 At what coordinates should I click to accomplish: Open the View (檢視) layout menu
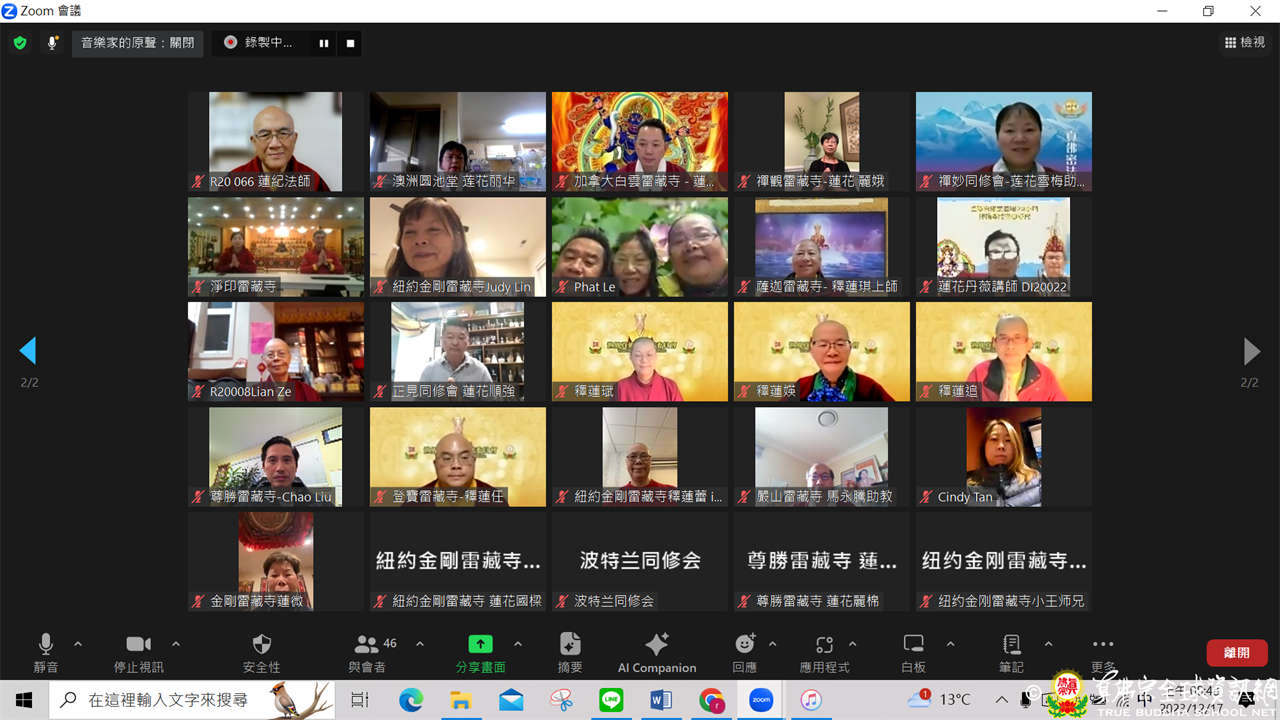[1245, 43]
